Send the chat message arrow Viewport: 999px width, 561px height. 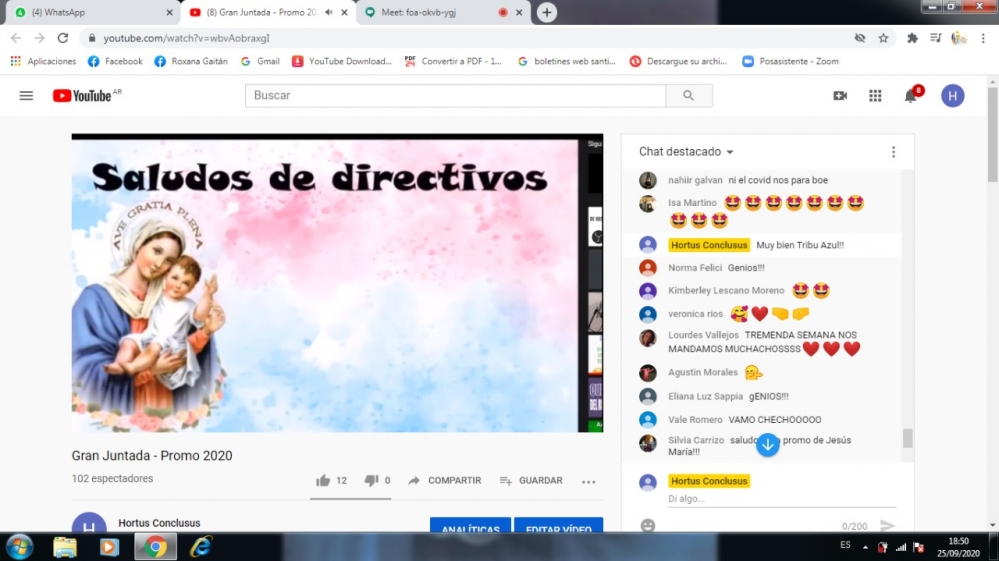887,525
